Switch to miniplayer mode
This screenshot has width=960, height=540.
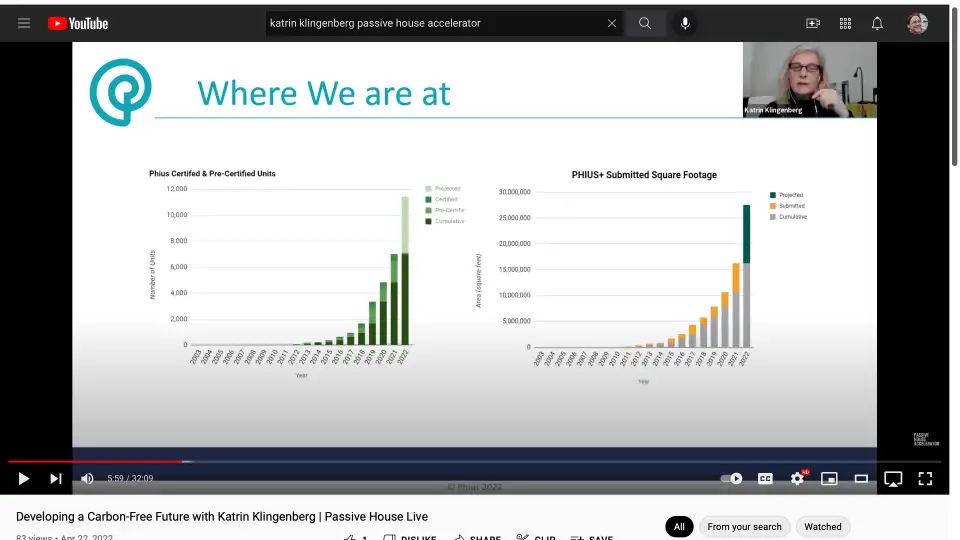coord(829,479)
